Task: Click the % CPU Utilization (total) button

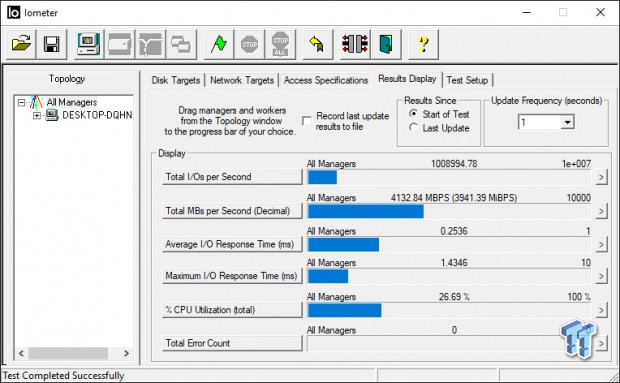Action: click(232, 310)
